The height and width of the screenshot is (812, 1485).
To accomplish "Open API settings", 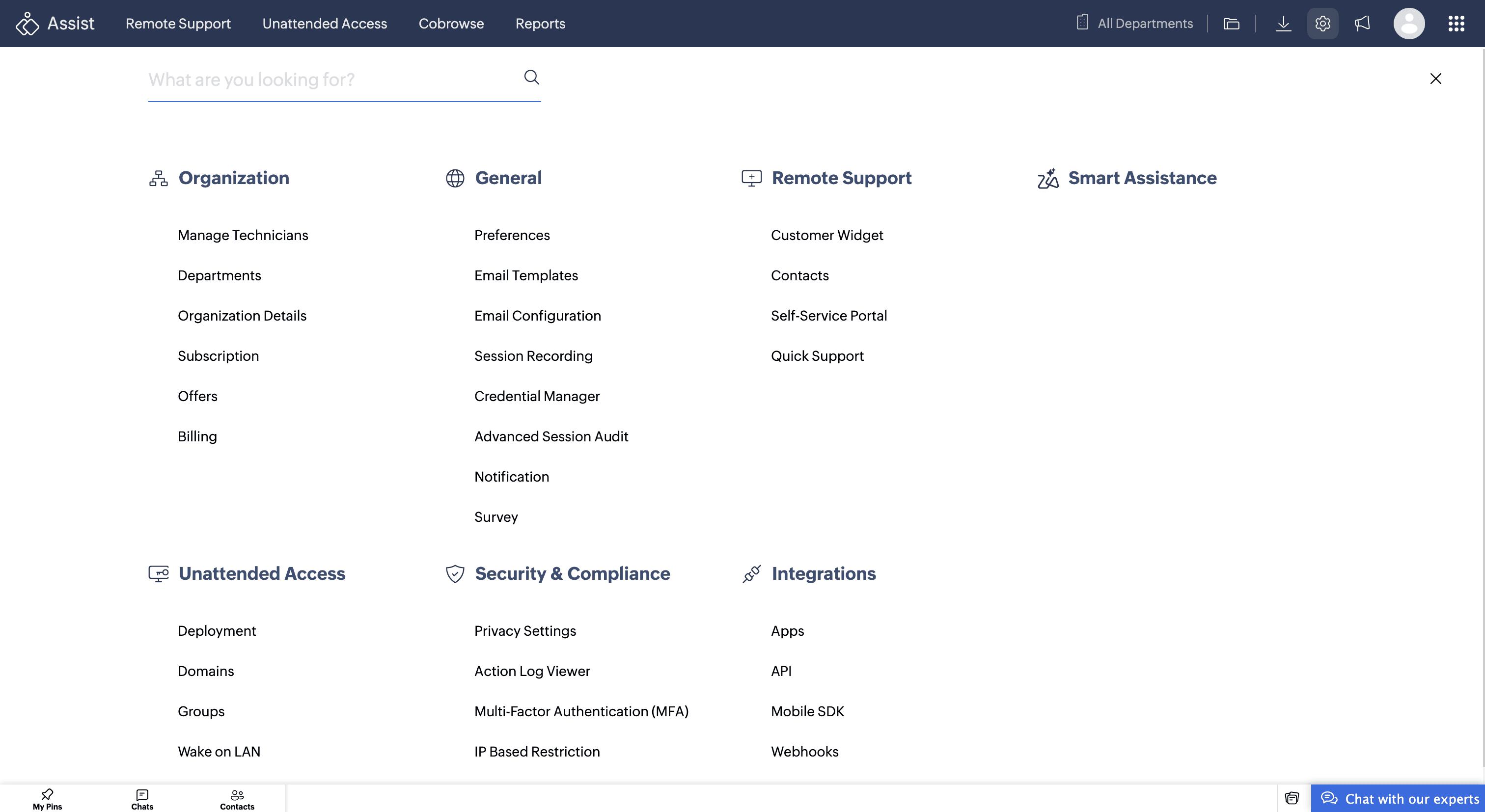I will point(781,672).
